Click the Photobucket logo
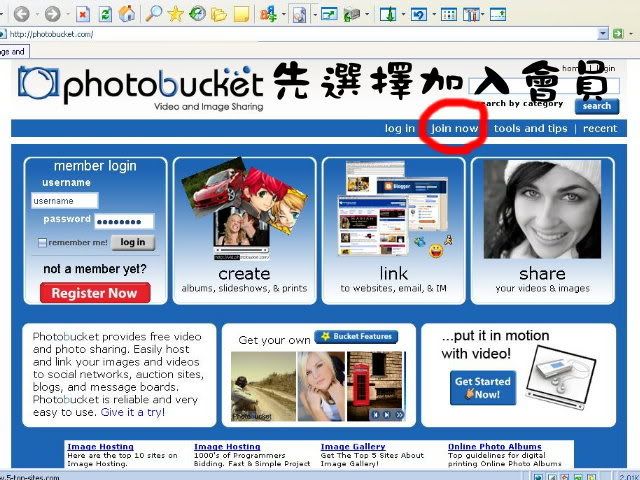640x480 pixels. (x=141, y=88)
